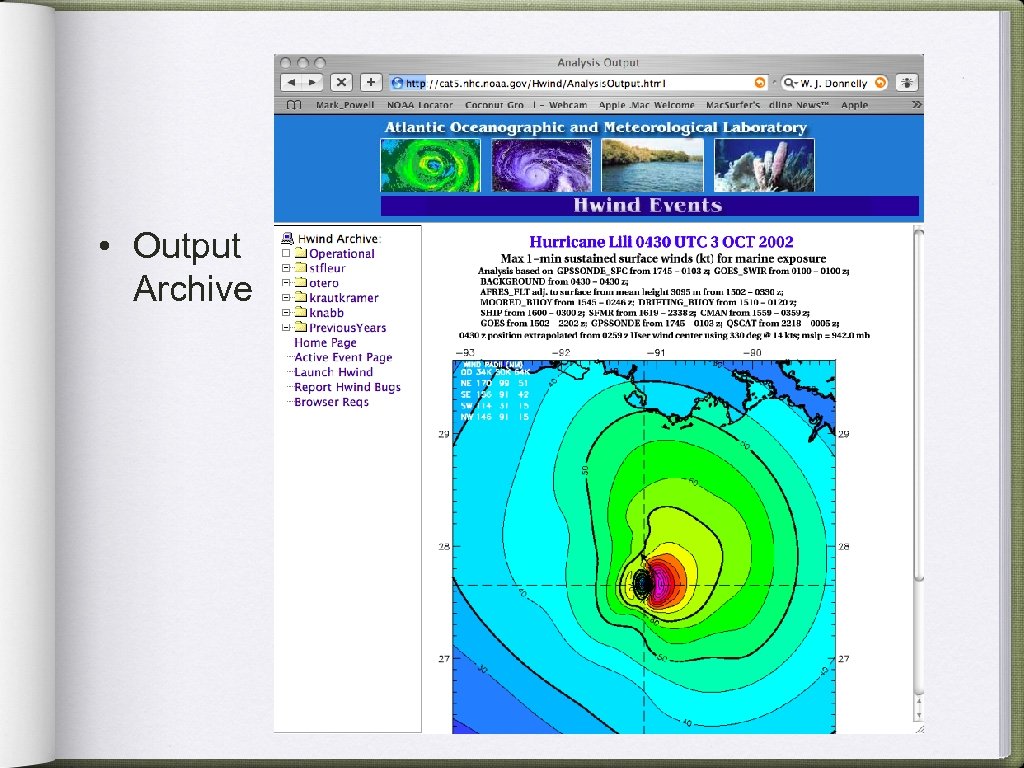The image size is (1024, 768).
Task: Click the coral reef thumbnail
Action: point(764,165)
